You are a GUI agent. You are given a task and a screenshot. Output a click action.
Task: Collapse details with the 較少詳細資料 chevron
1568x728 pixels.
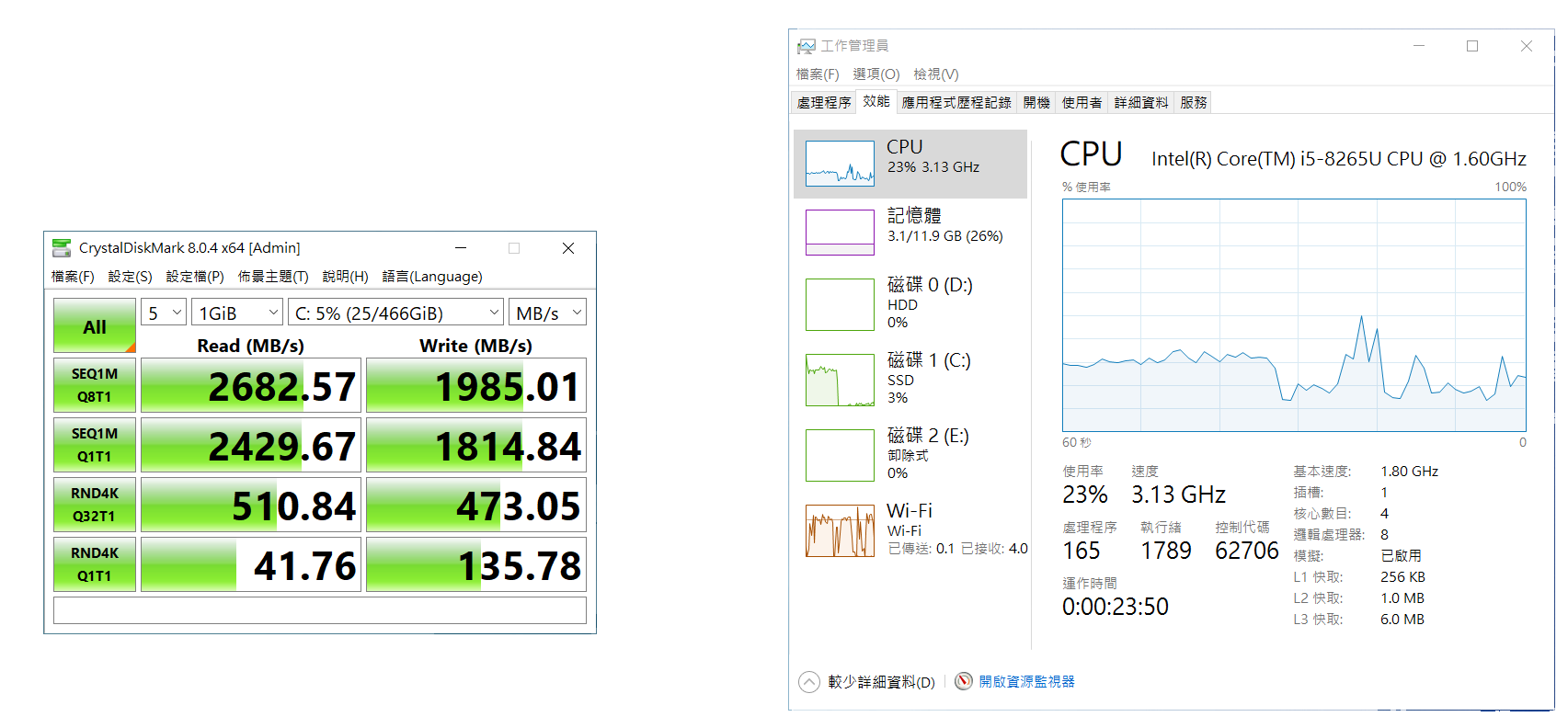(808, 682)
